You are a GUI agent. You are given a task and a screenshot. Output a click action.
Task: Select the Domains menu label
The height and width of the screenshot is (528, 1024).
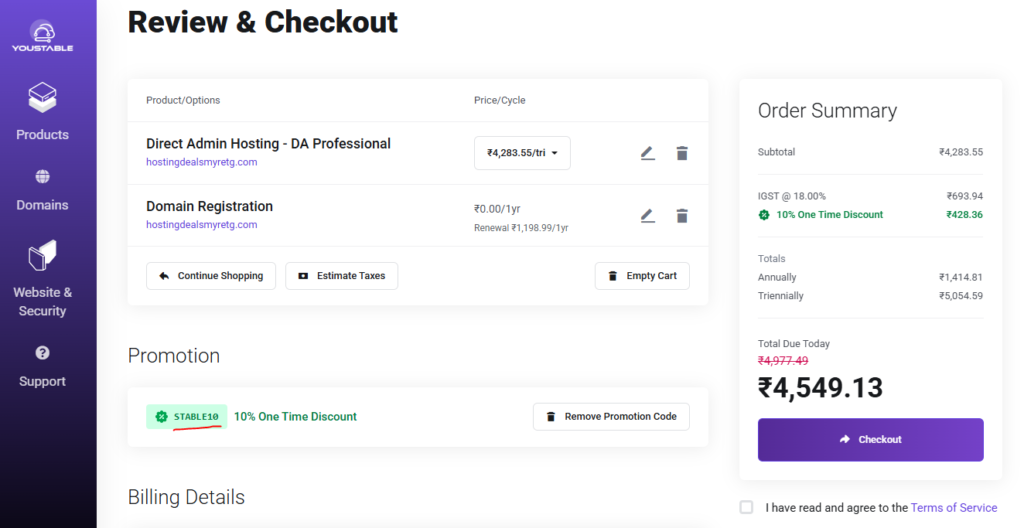[x=42, y=205]
